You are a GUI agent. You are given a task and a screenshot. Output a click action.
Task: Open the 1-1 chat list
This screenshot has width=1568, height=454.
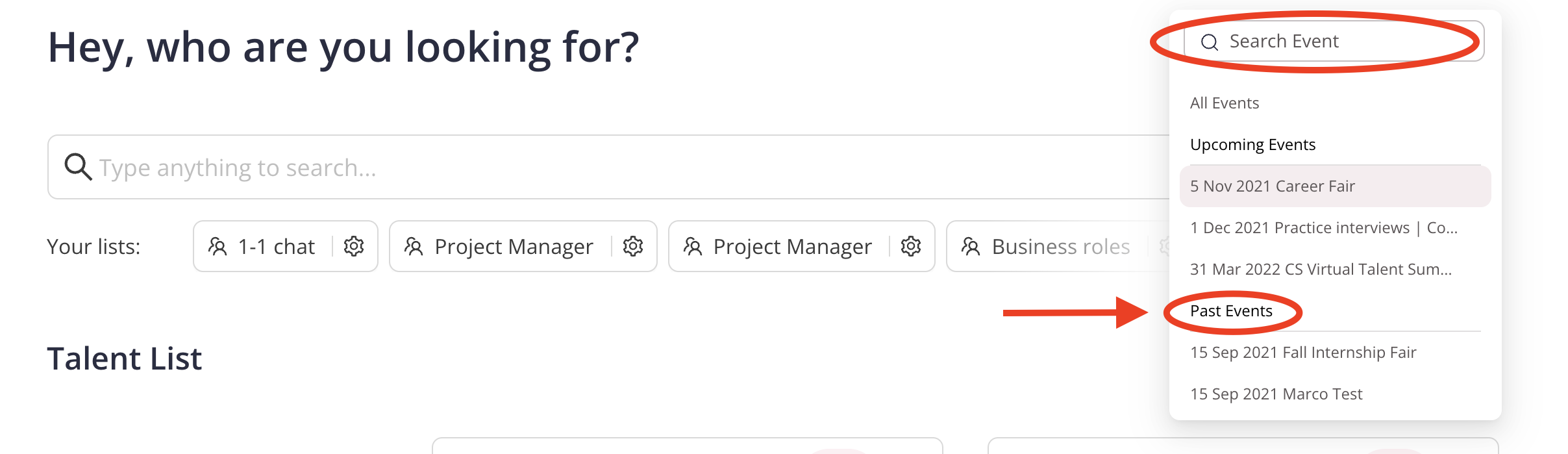pyautogui.click(x=276, y=247)
